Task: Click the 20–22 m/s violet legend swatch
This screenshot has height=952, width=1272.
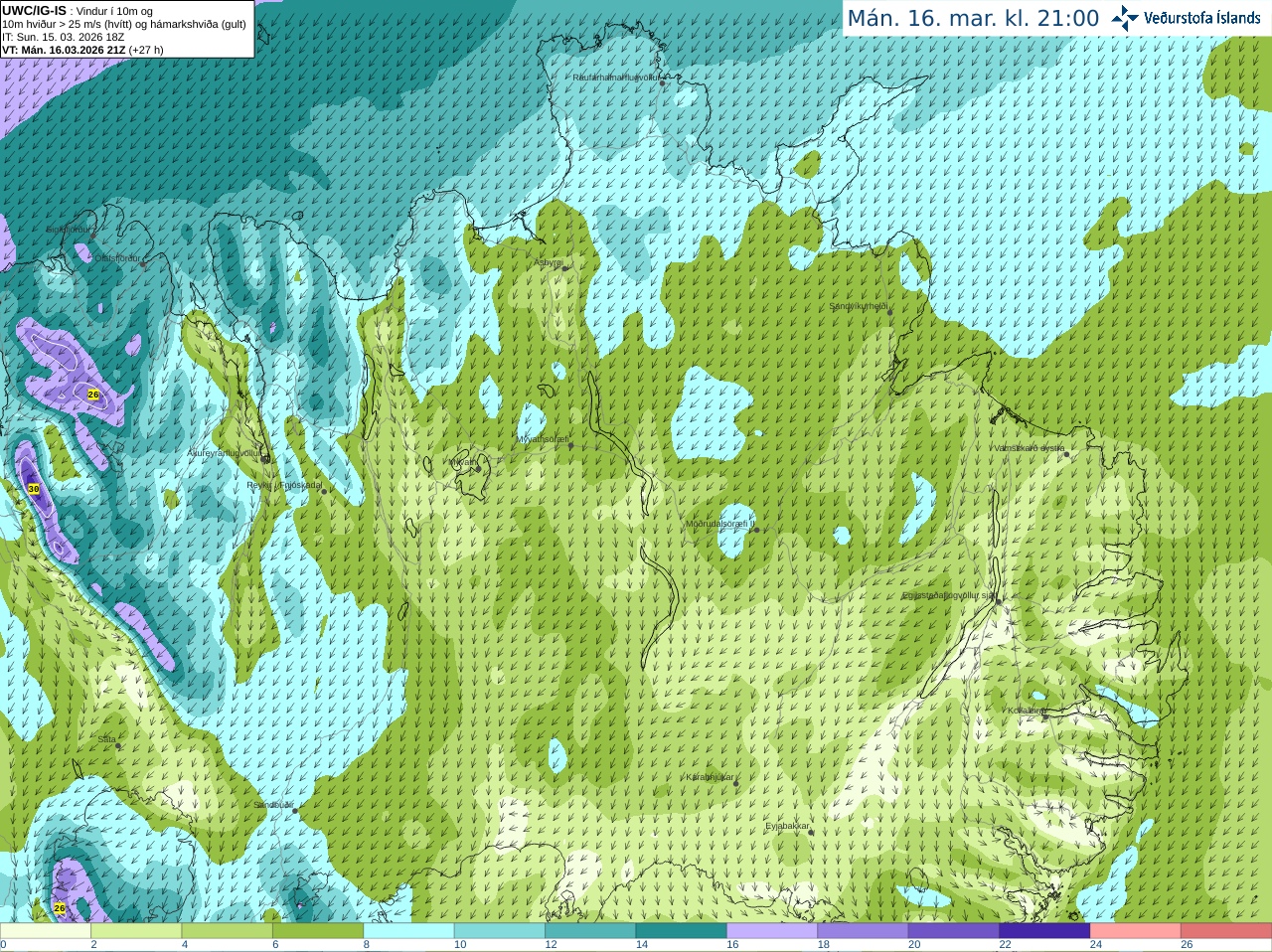Action: point(954,931)
